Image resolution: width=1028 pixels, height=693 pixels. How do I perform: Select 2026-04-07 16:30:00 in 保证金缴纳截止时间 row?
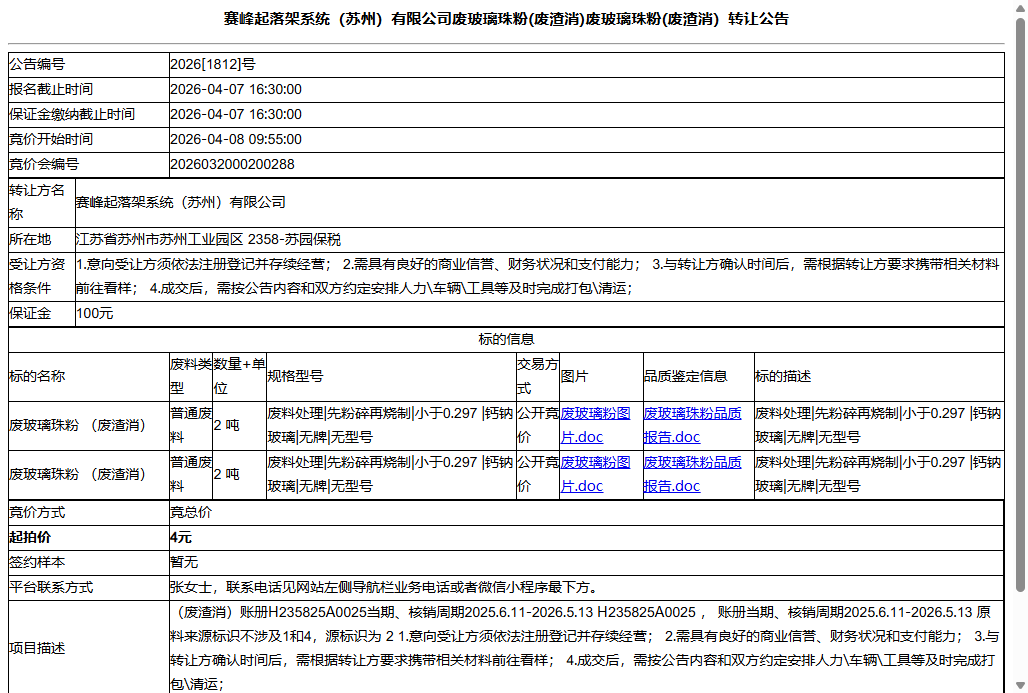236,114
